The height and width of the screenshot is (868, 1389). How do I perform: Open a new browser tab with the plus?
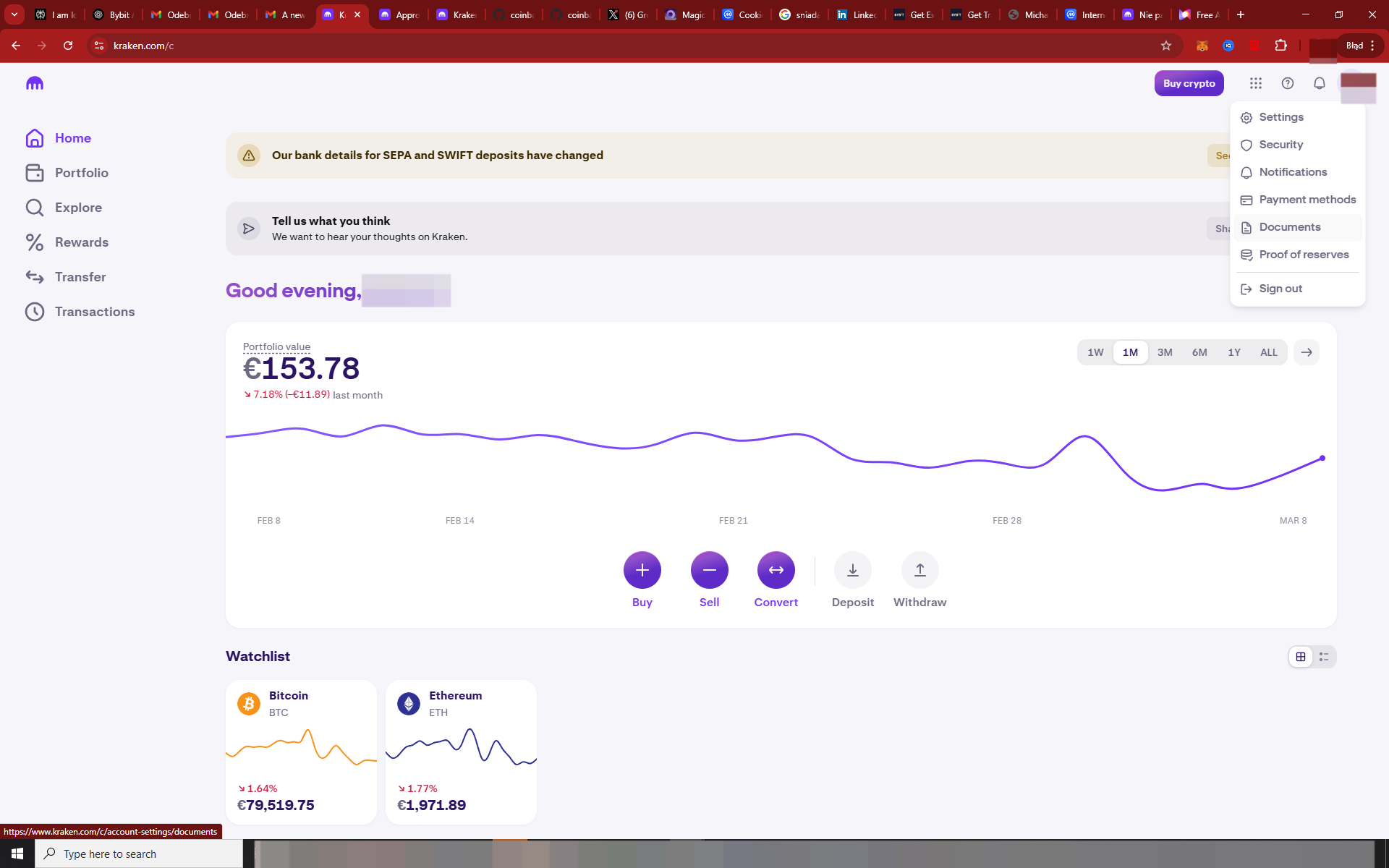(x=1241, y=14)
